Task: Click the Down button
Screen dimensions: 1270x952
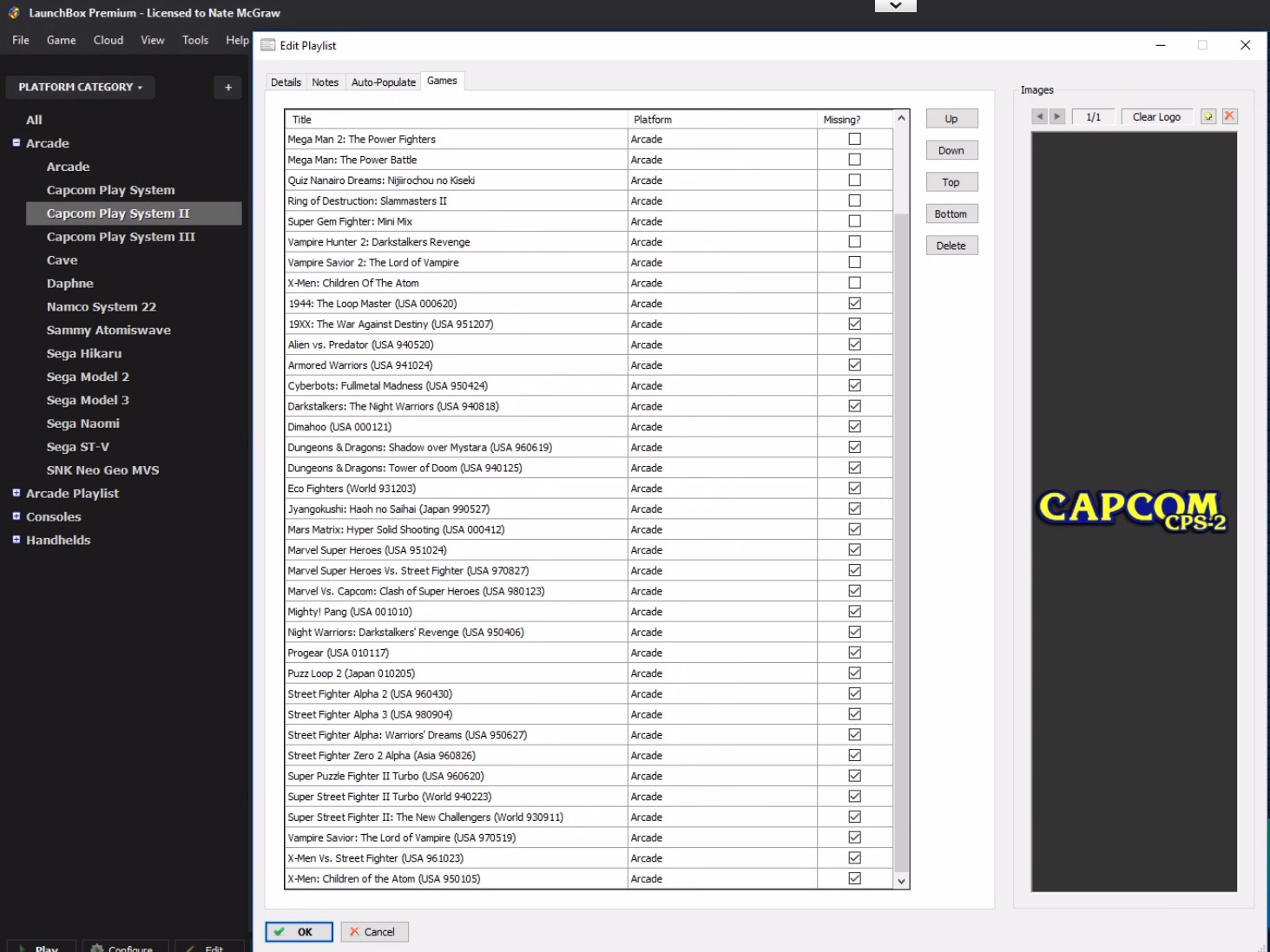Action: click(951, 150)
